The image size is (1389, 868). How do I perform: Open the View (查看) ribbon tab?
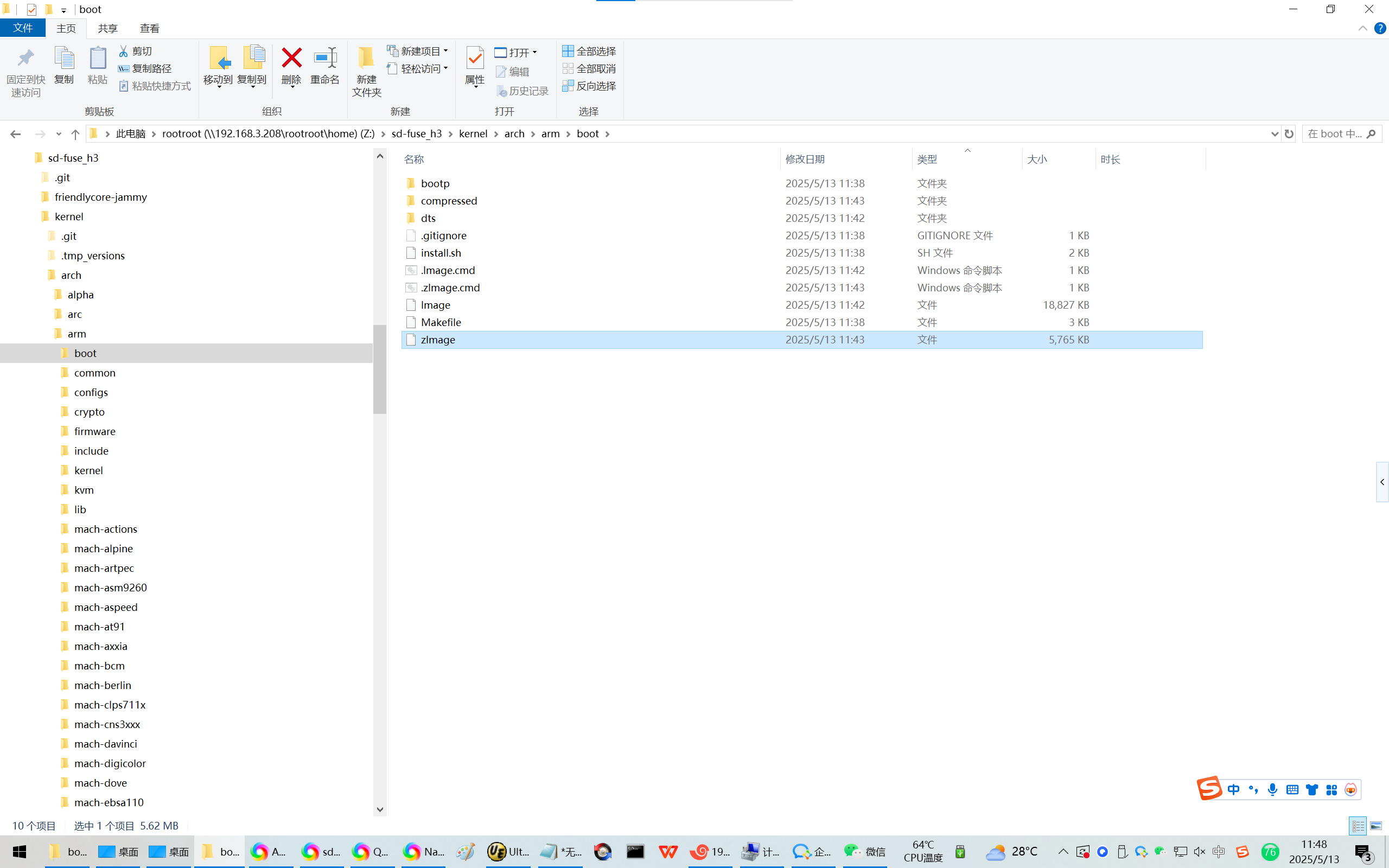click(x=149, y=28)
